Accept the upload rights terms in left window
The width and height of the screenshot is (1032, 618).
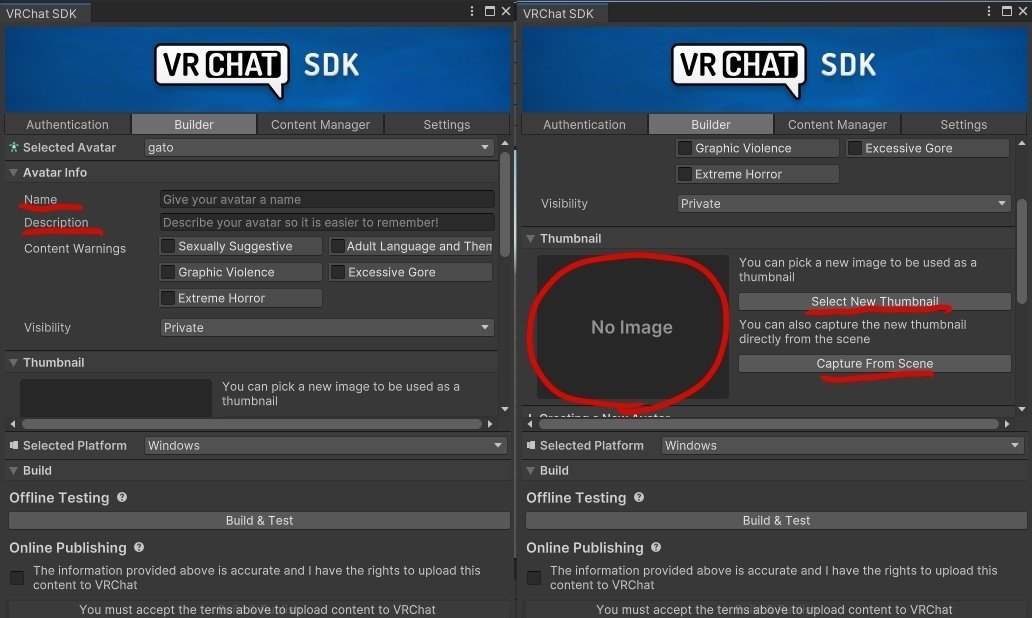tap(17, 578)
